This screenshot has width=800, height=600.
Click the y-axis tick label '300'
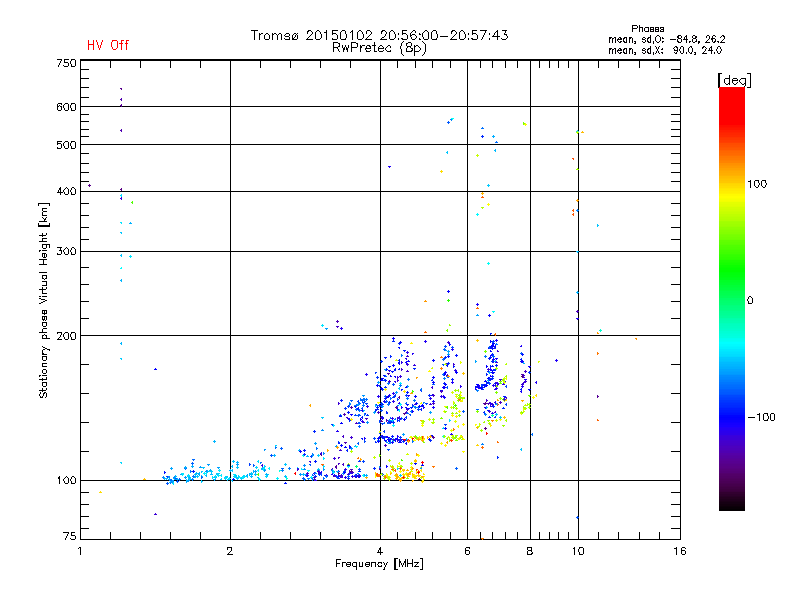tap(66, 252)
